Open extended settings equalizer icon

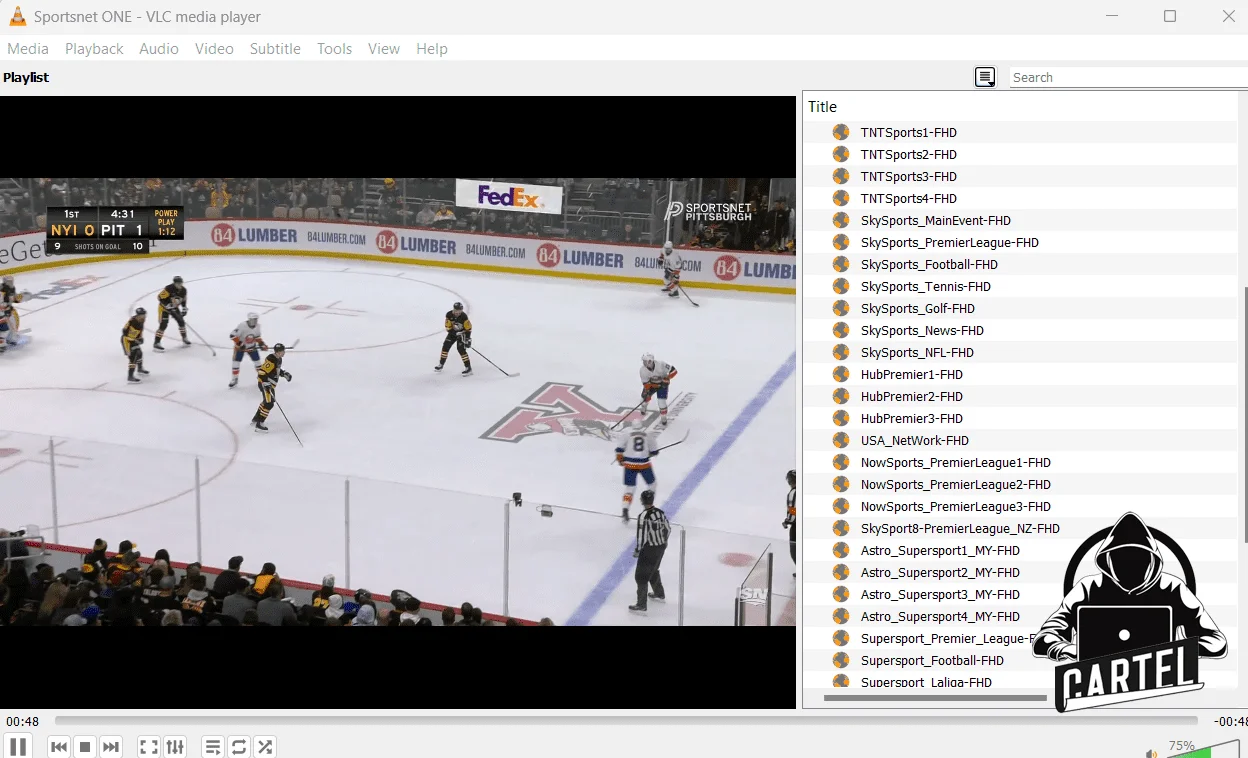click(175, 746)
